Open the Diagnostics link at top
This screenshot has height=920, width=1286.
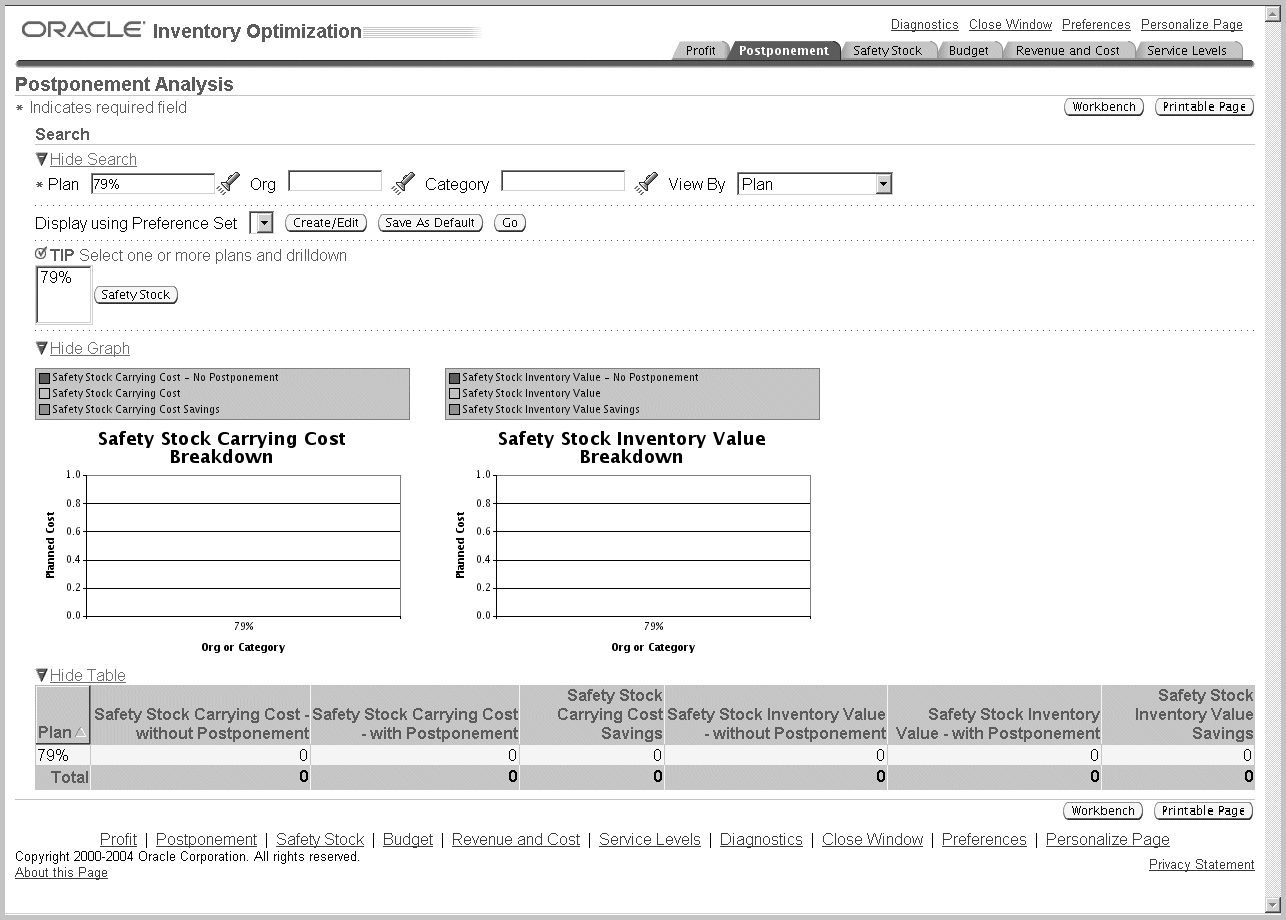tap(925, 25)
